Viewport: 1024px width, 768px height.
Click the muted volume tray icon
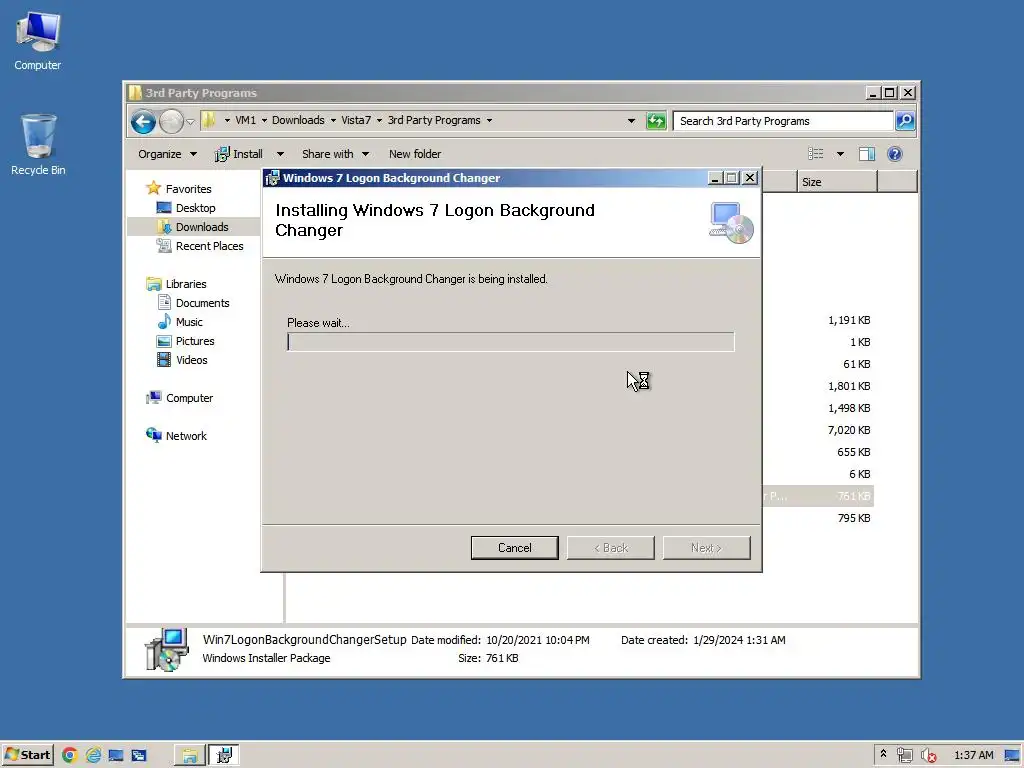pos(928,755)
